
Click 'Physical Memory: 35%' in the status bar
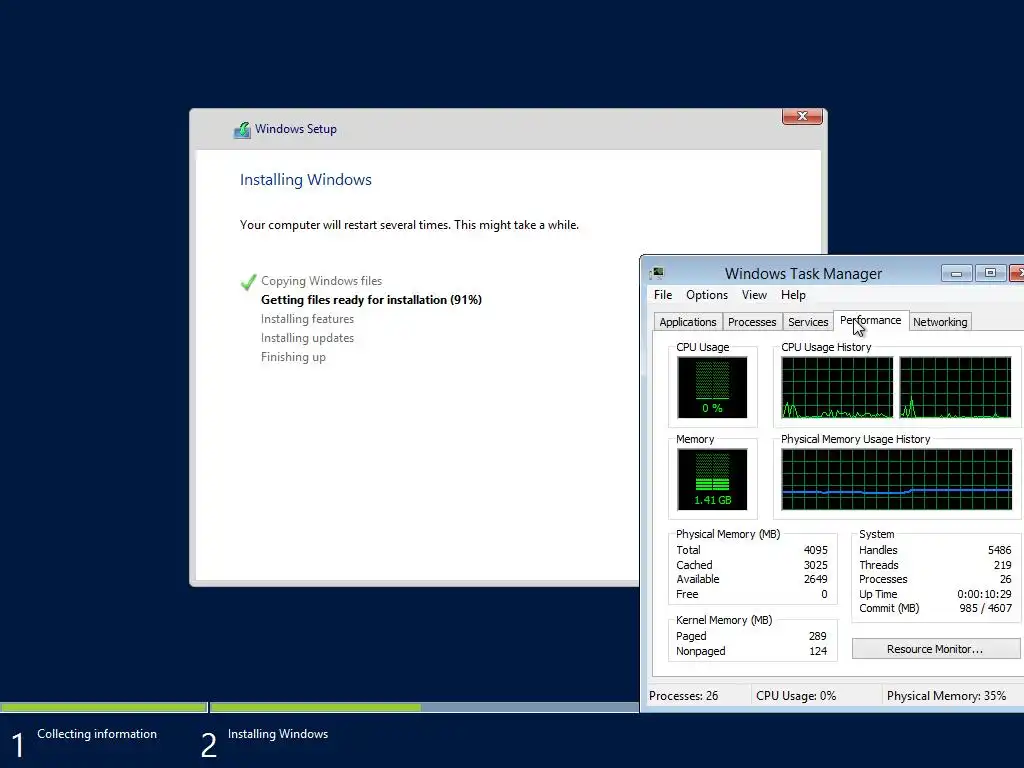coord(946,696)
